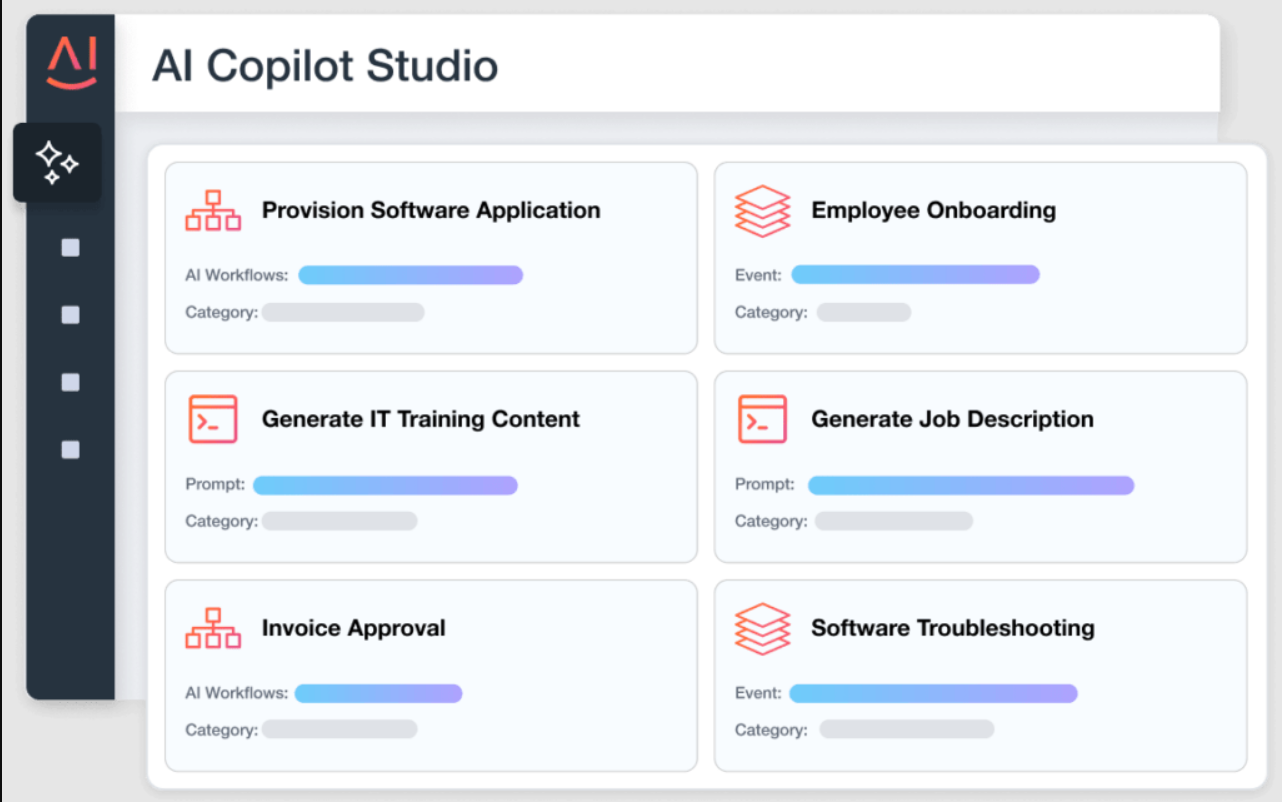Click Prompt bar in Generate IT Training Content

point(385,485)
